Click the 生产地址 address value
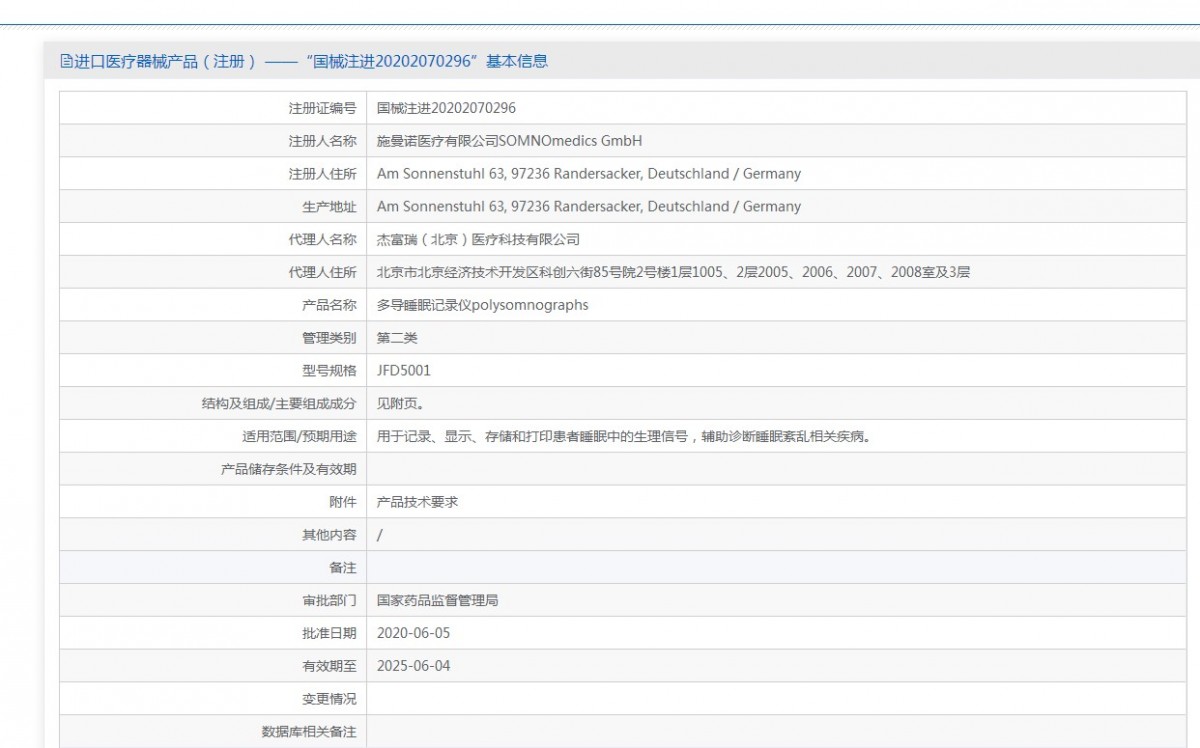 [x=588, y=207]
